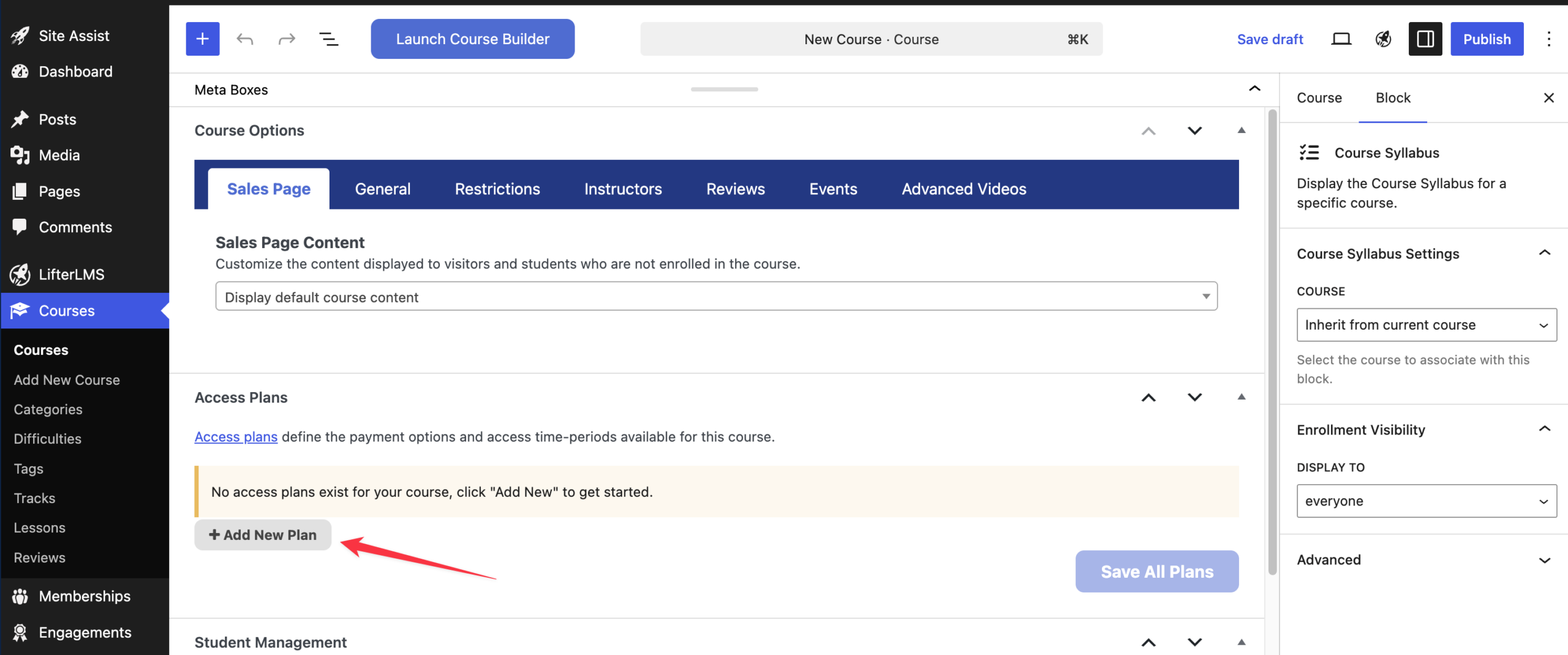Open Add New Course submenu item

67,380
